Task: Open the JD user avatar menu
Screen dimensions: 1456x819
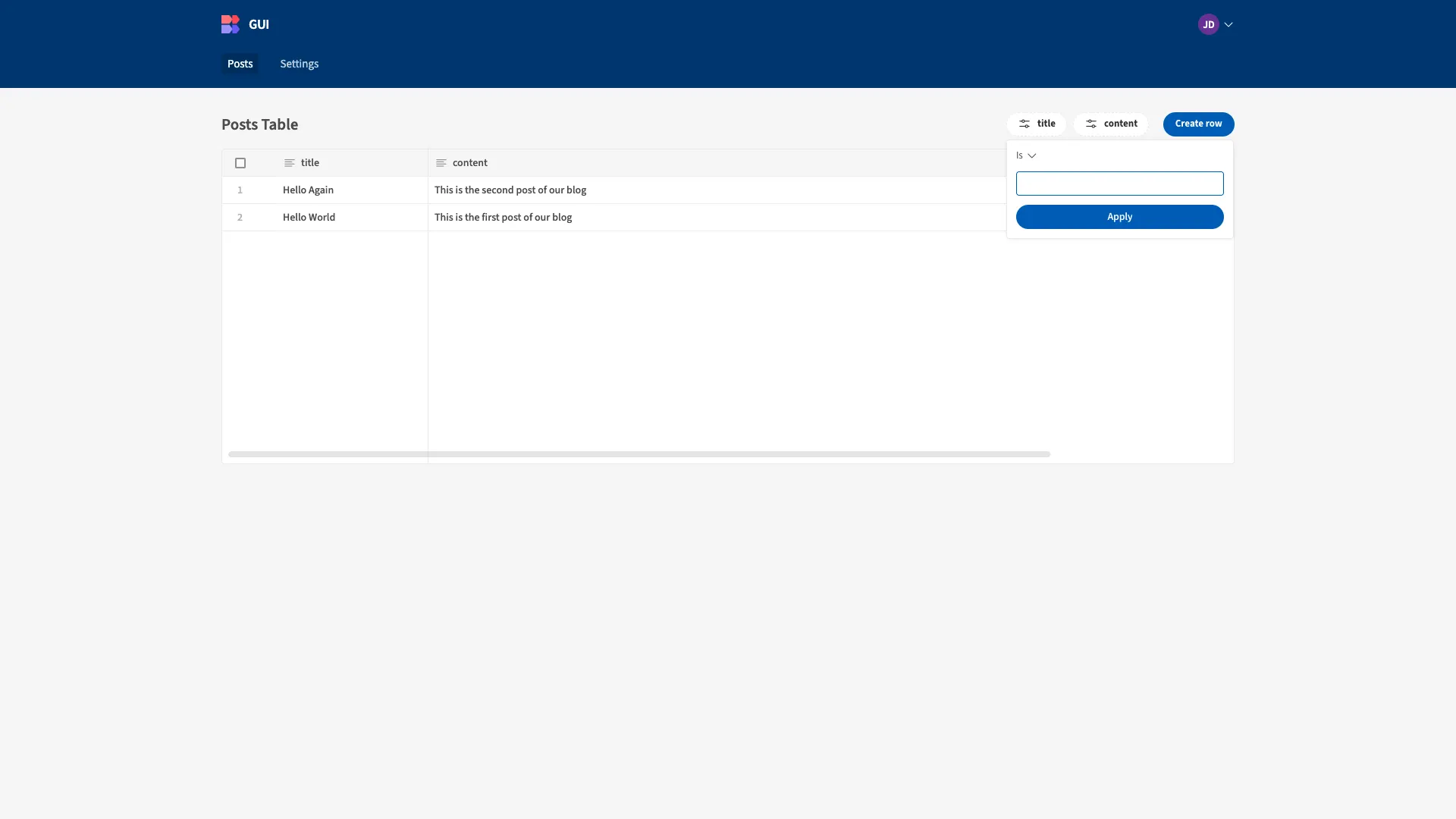Action: coord(1208,24)
